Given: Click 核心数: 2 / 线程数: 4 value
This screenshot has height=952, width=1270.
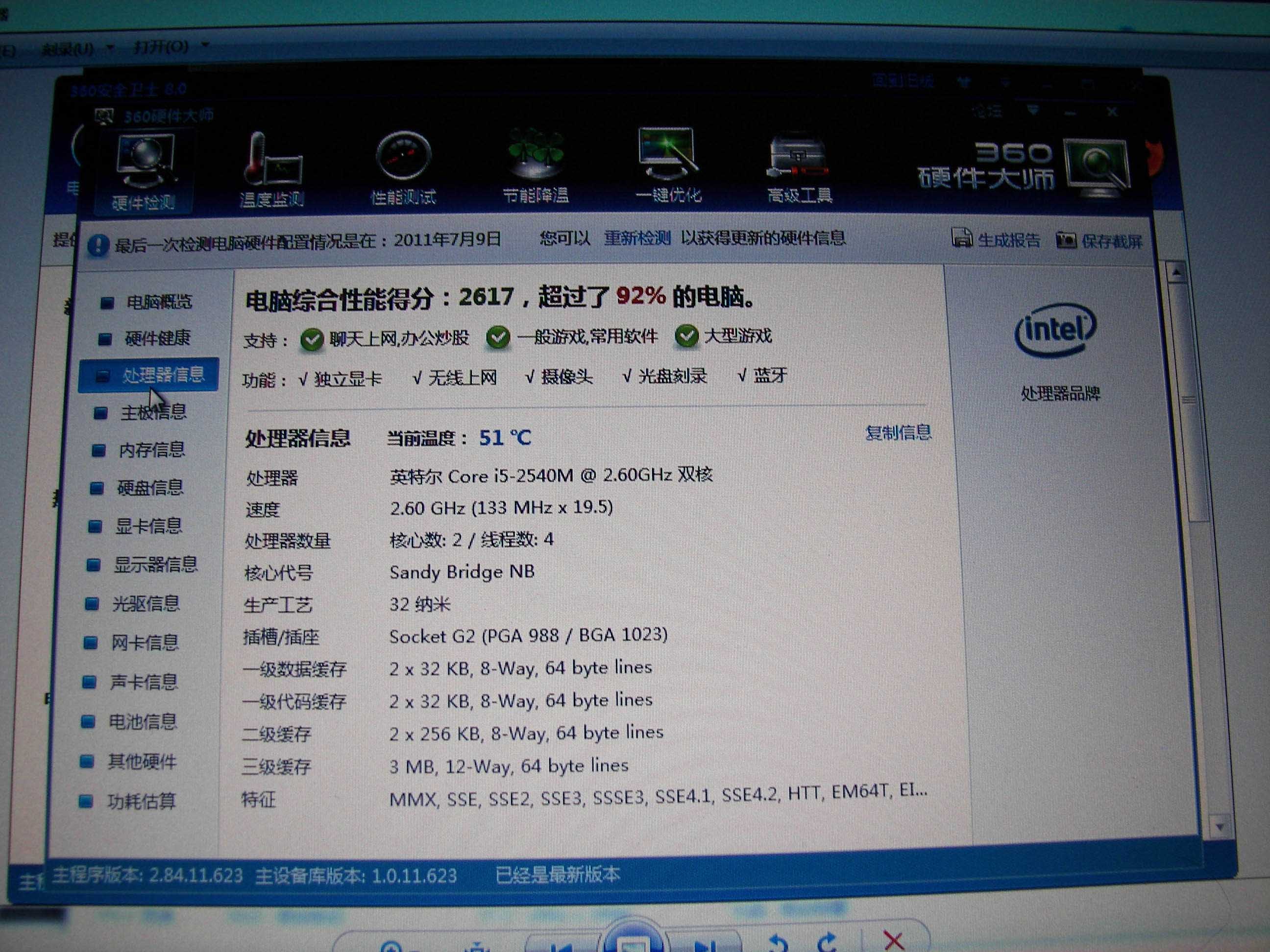Looking at the screenshot, I should click(x=471, y=539).
